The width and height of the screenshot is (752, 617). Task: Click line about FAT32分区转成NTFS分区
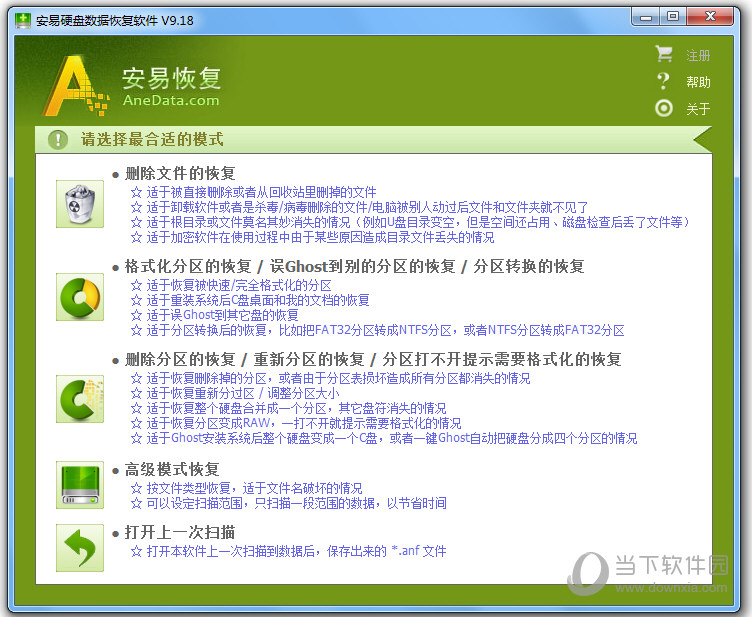coord(385,330)
